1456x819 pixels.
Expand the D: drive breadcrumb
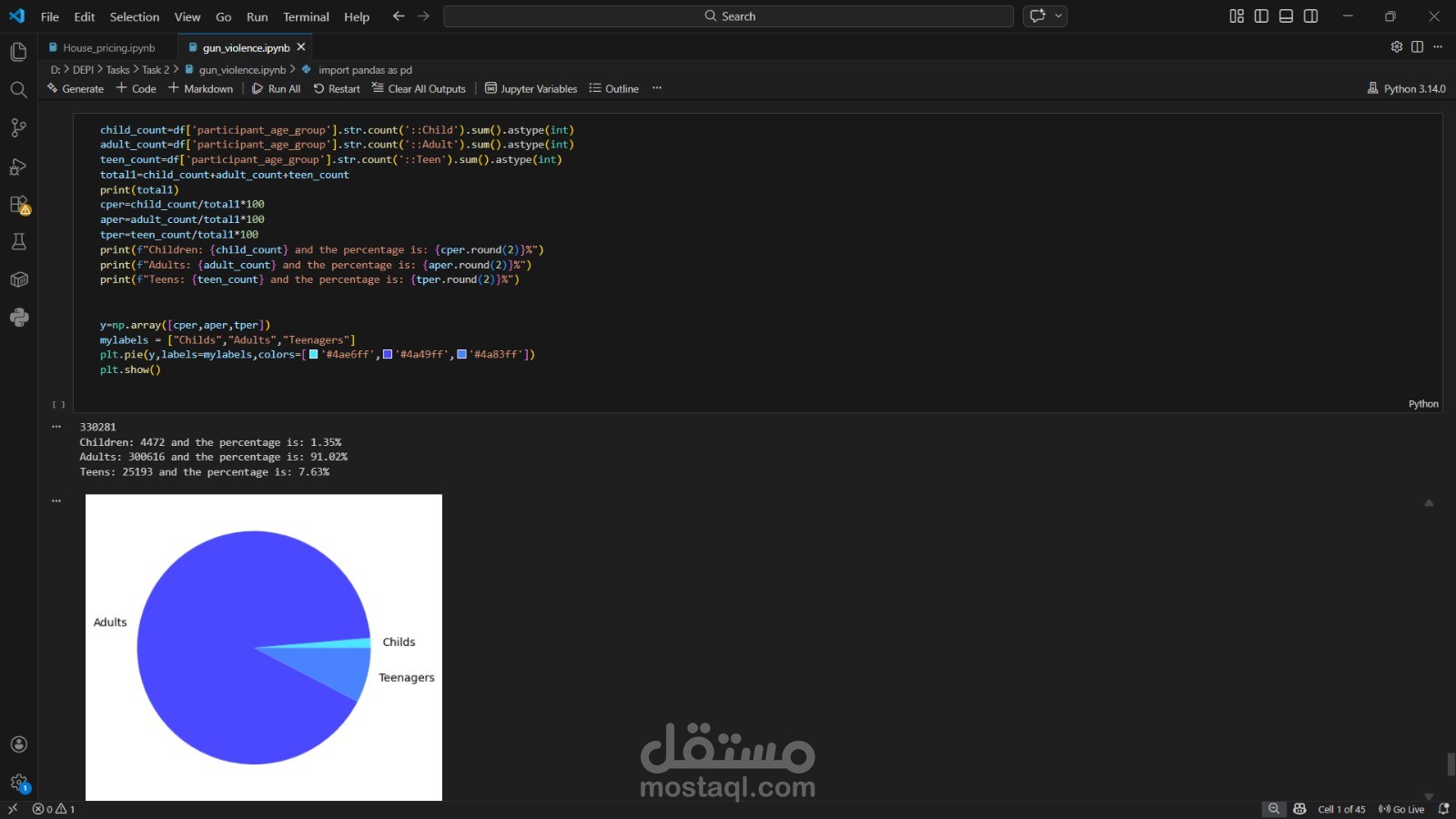56,70
